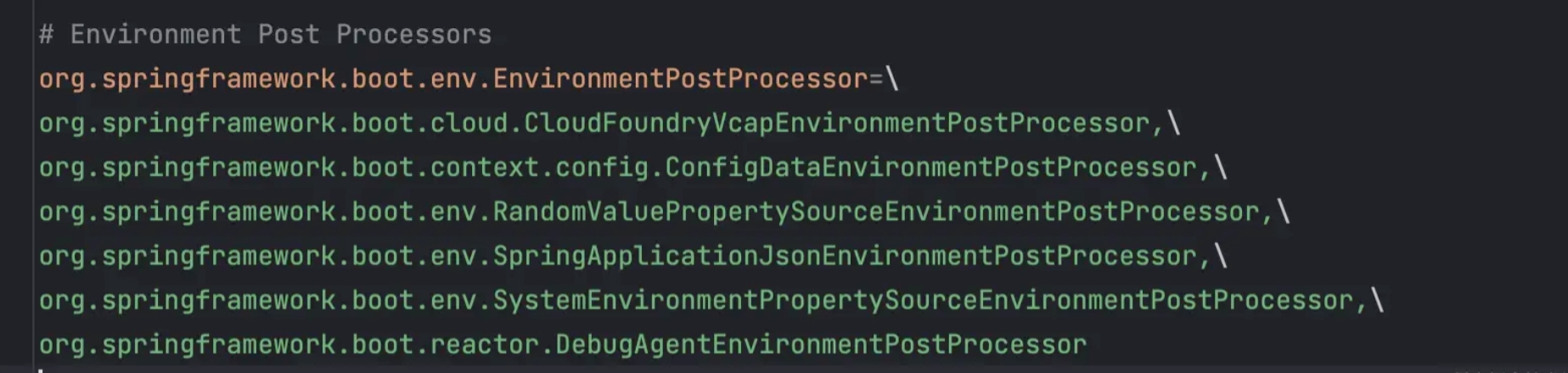This screenshot has width=1568, height=373.
Task: Click DebugAgentEnvironmentPostProcessor class name
Action: tap(821, 344)
